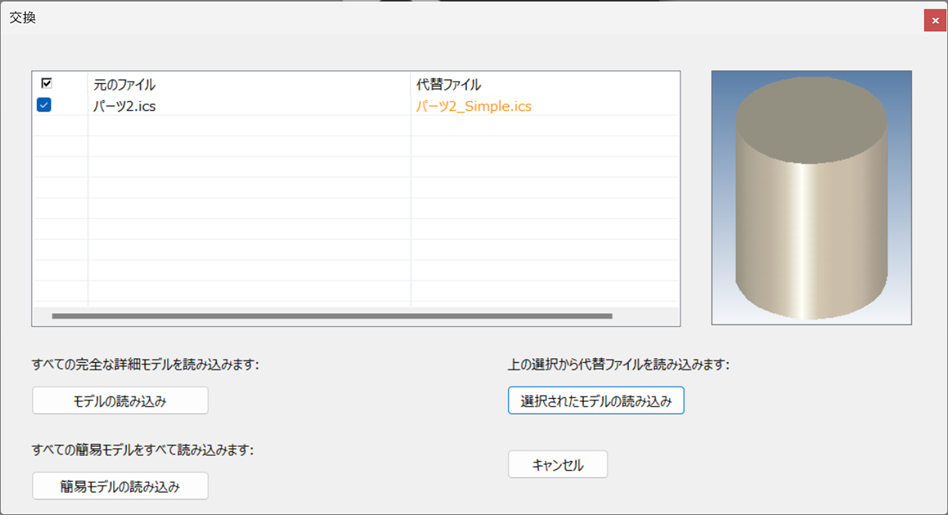Click the 上の選択から代替ファイルを読み込みます label
948x515 pixels.
(618, 364)
